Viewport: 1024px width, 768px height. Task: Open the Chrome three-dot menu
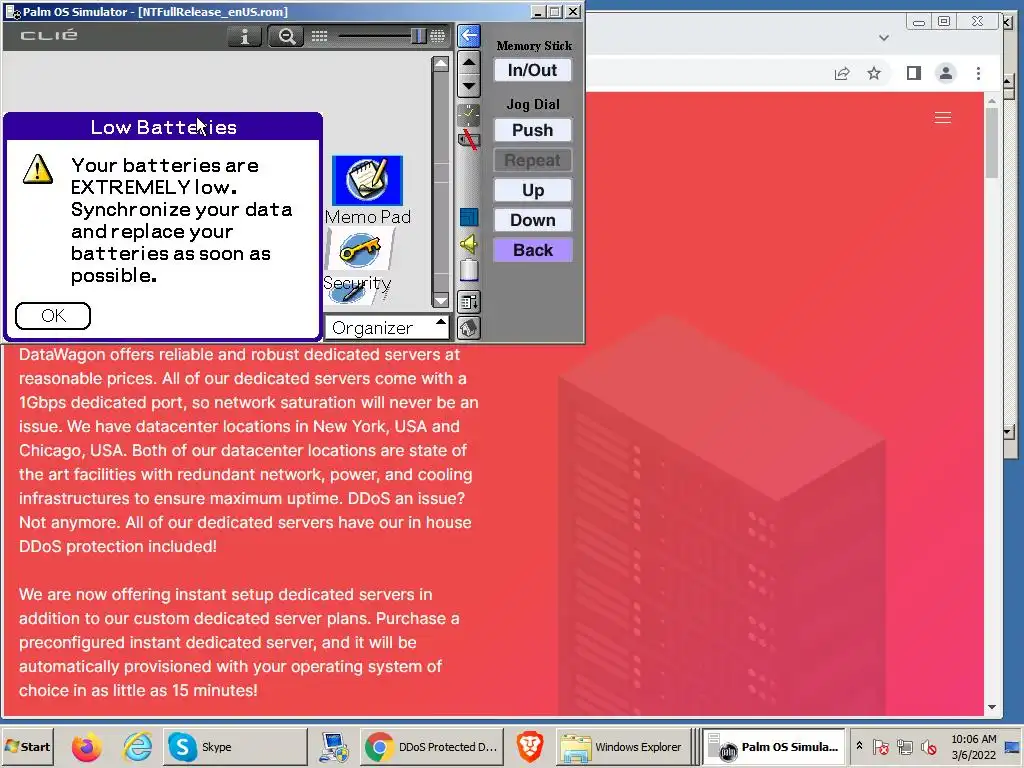click(x=978, y=73)
